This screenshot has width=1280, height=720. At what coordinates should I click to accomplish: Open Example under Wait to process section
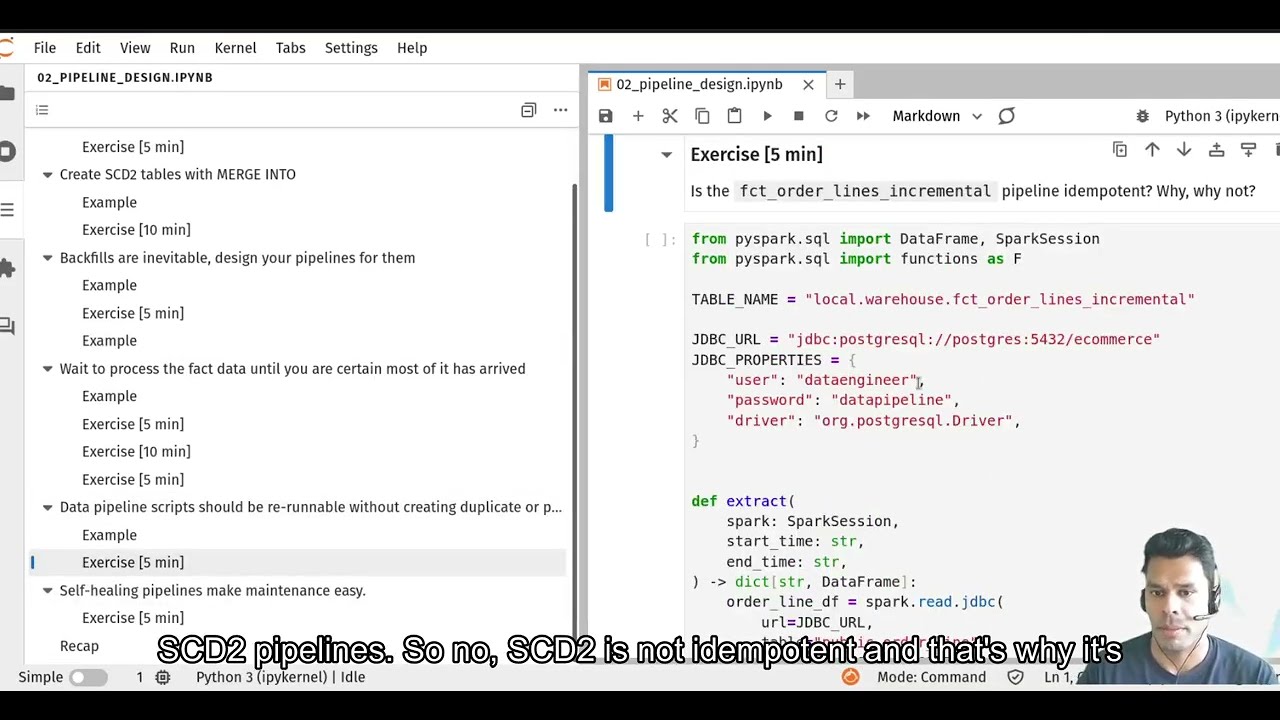pyautogui.click(x=109, y=396)
